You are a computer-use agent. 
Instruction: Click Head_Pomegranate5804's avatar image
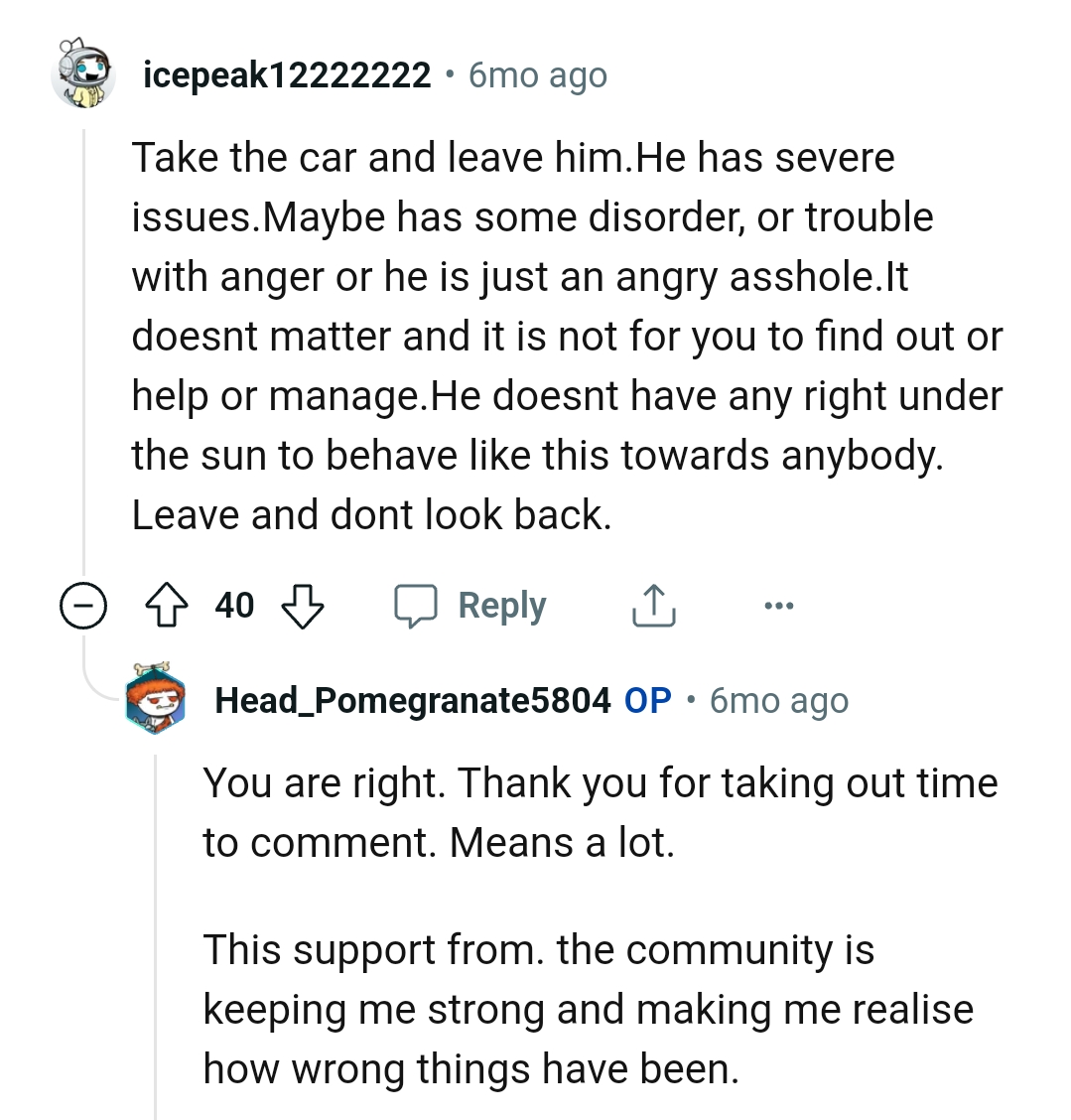pyautogui.click(x=156, y=700)
